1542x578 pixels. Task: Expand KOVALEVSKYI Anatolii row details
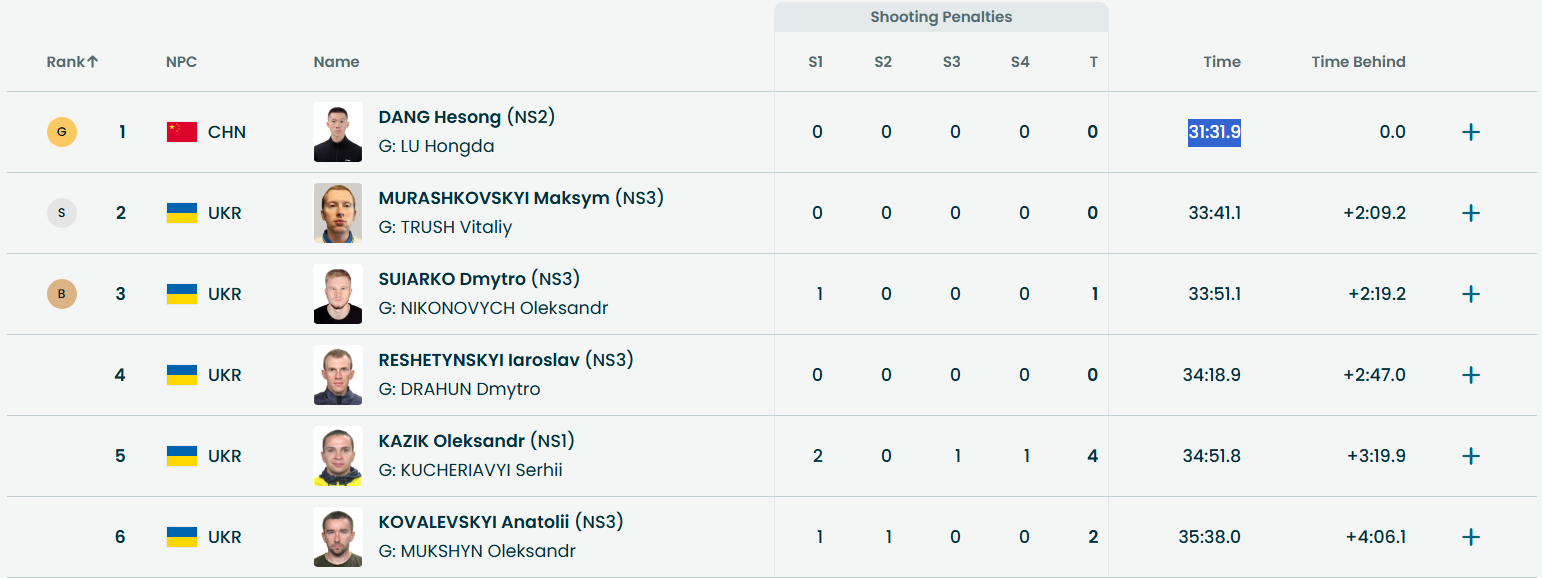point(1470,537)
